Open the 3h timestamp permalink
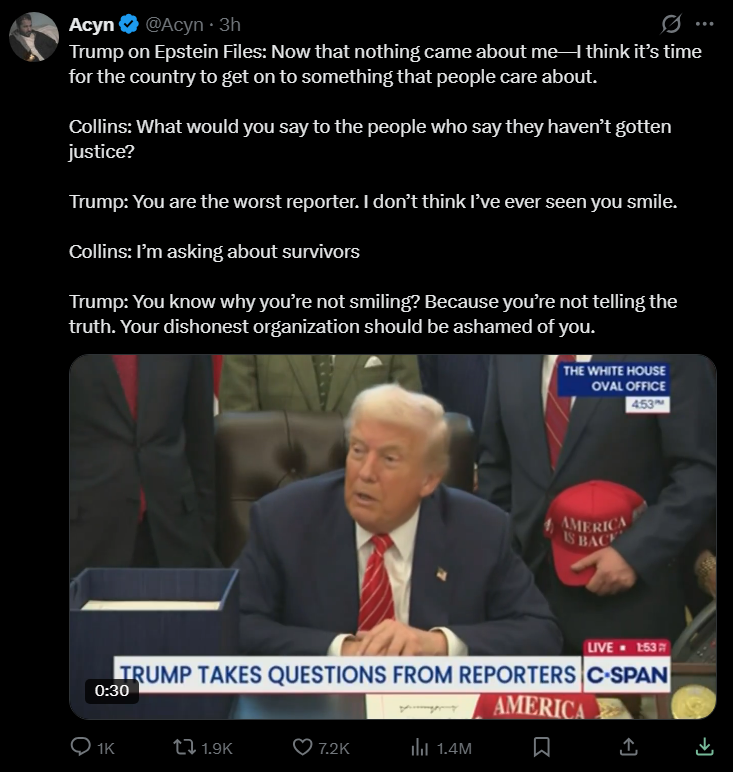Screen dimensions: 733x772 pos(230,24)
